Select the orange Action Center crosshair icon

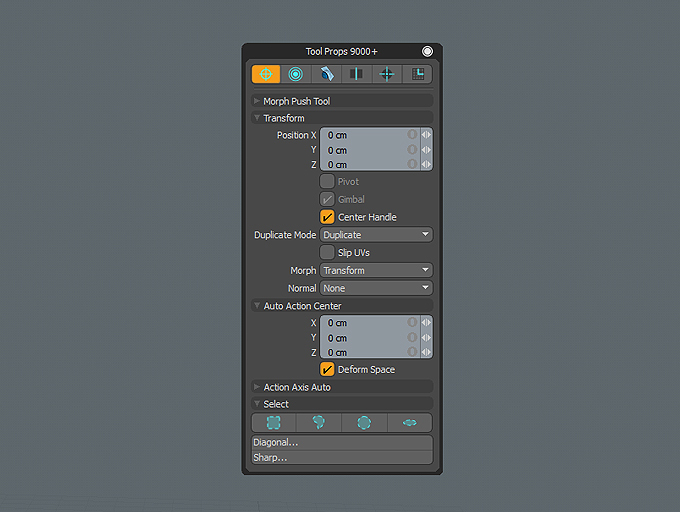tap(266, 74)
